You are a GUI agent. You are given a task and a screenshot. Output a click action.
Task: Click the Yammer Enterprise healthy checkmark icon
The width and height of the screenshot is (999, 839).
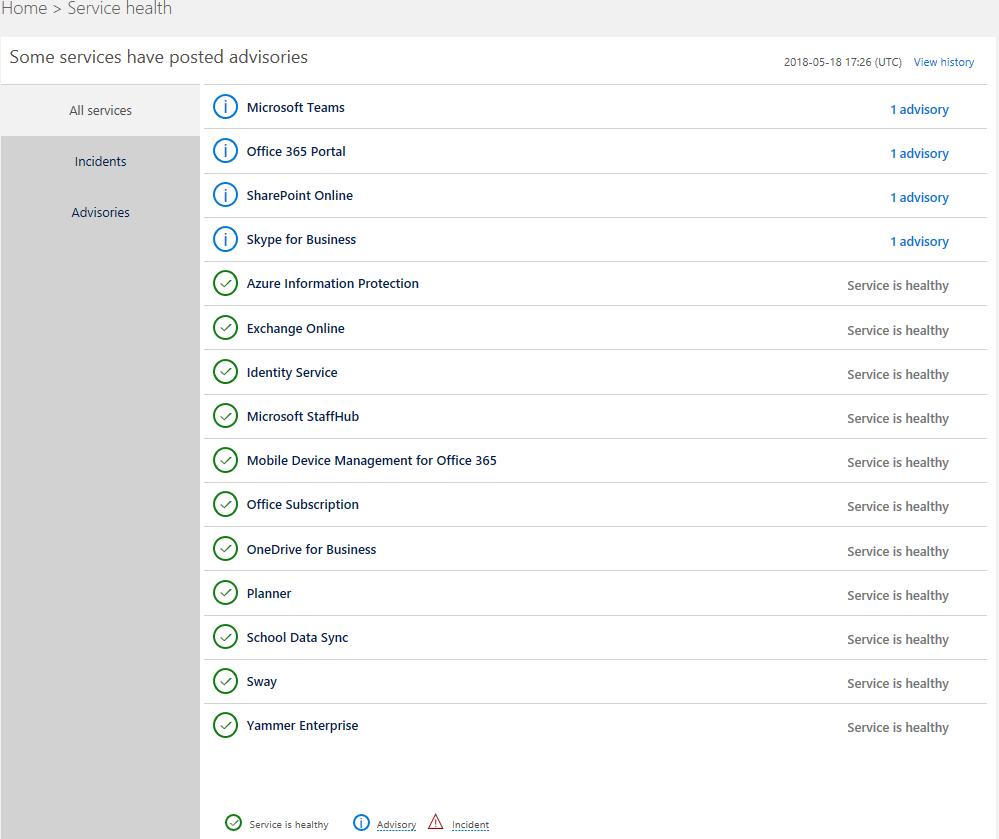[225, 725]
